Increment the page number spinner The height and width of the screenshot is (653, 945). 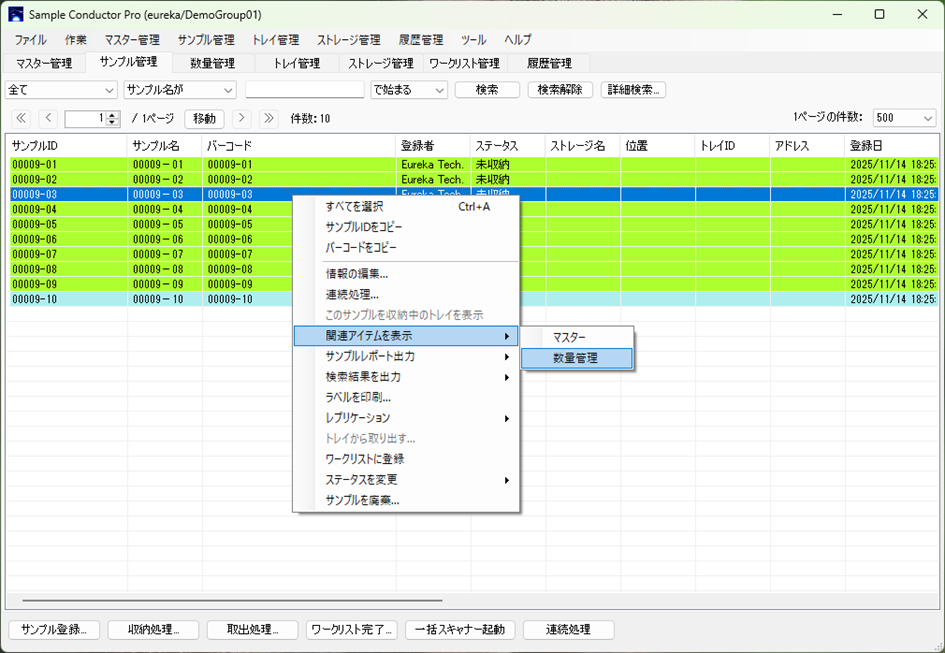point(112,115)
